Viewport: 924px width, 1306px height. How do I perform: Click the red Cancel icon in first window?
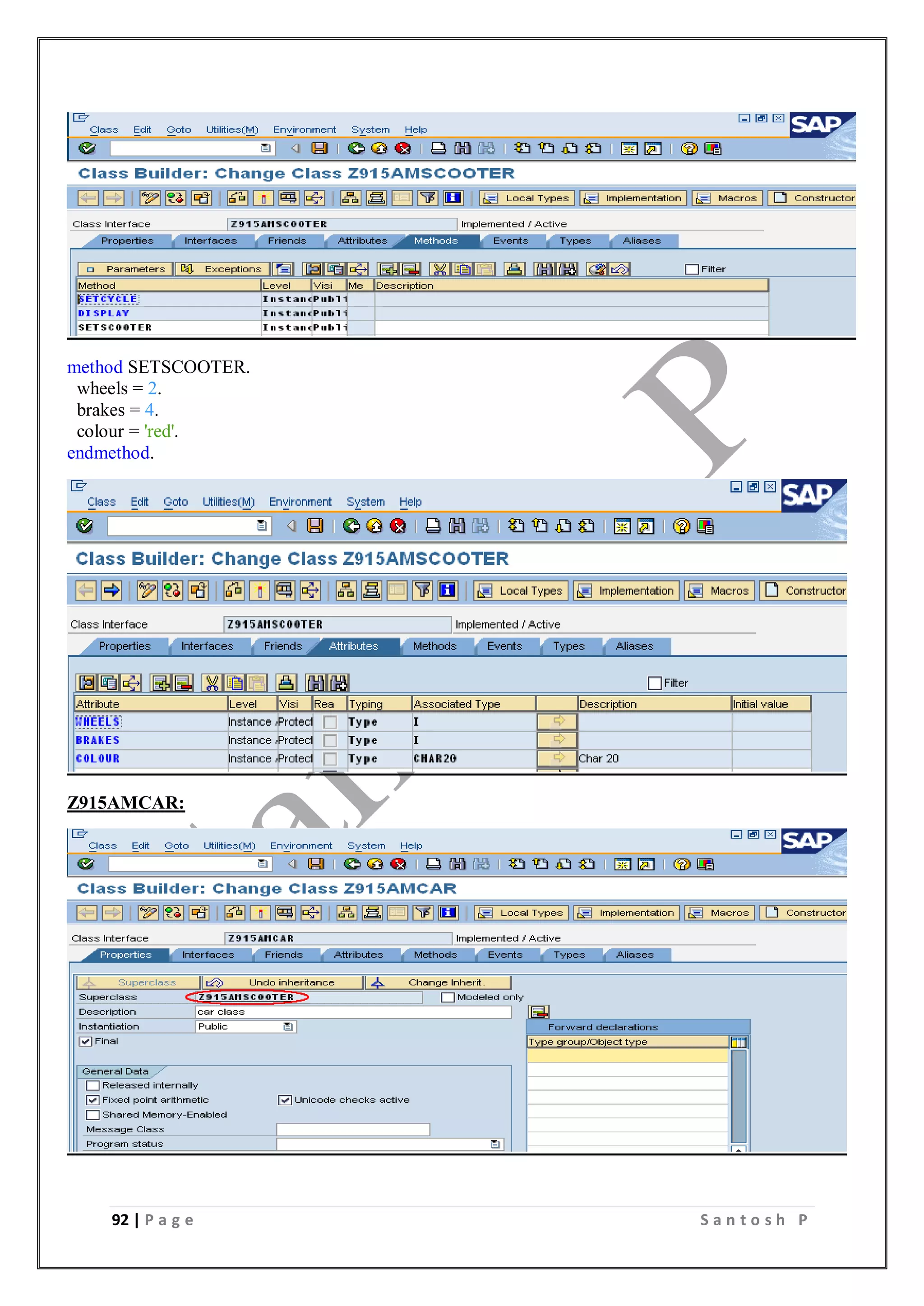(x=403, y=148)
